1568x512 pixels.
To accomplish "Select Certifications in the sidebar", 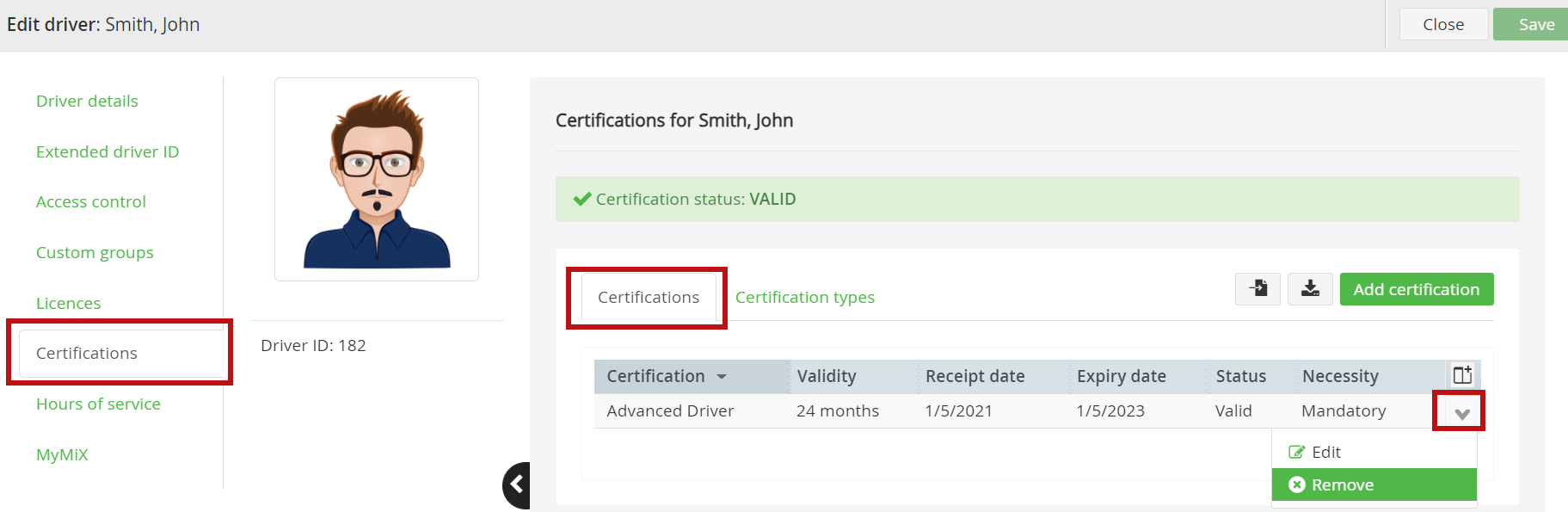I will pos(121,353).
